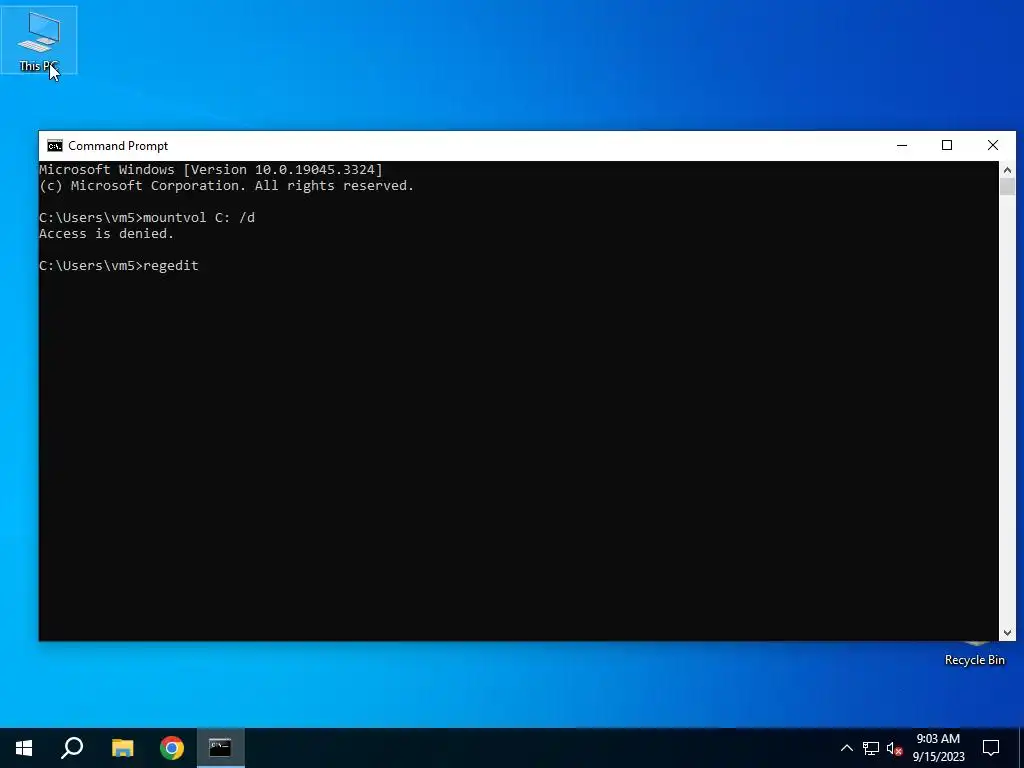Open network status tray icon
Viewport: 1024px width, 768px height.
pyautogui.click(x=871, y=748)
